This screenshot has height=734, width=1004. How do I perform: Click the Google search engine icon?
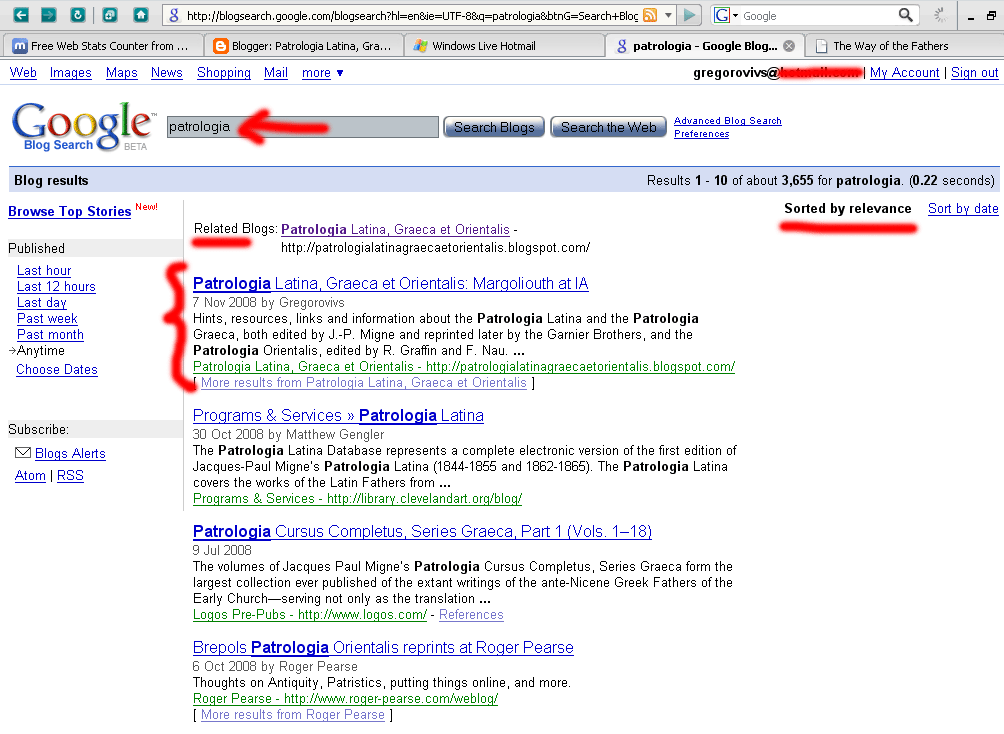click(722, 15)
